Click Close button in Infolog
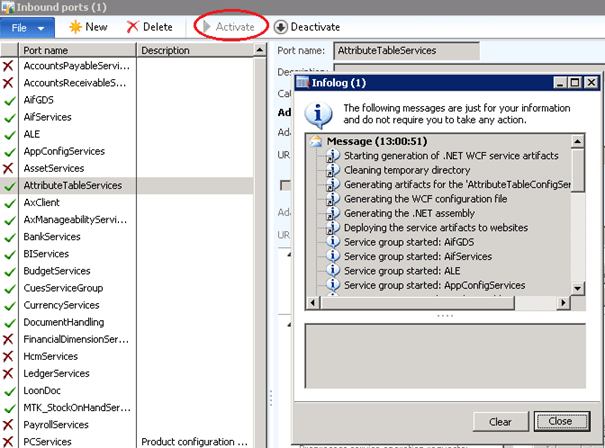605x448 pixels. click(561, 421)
